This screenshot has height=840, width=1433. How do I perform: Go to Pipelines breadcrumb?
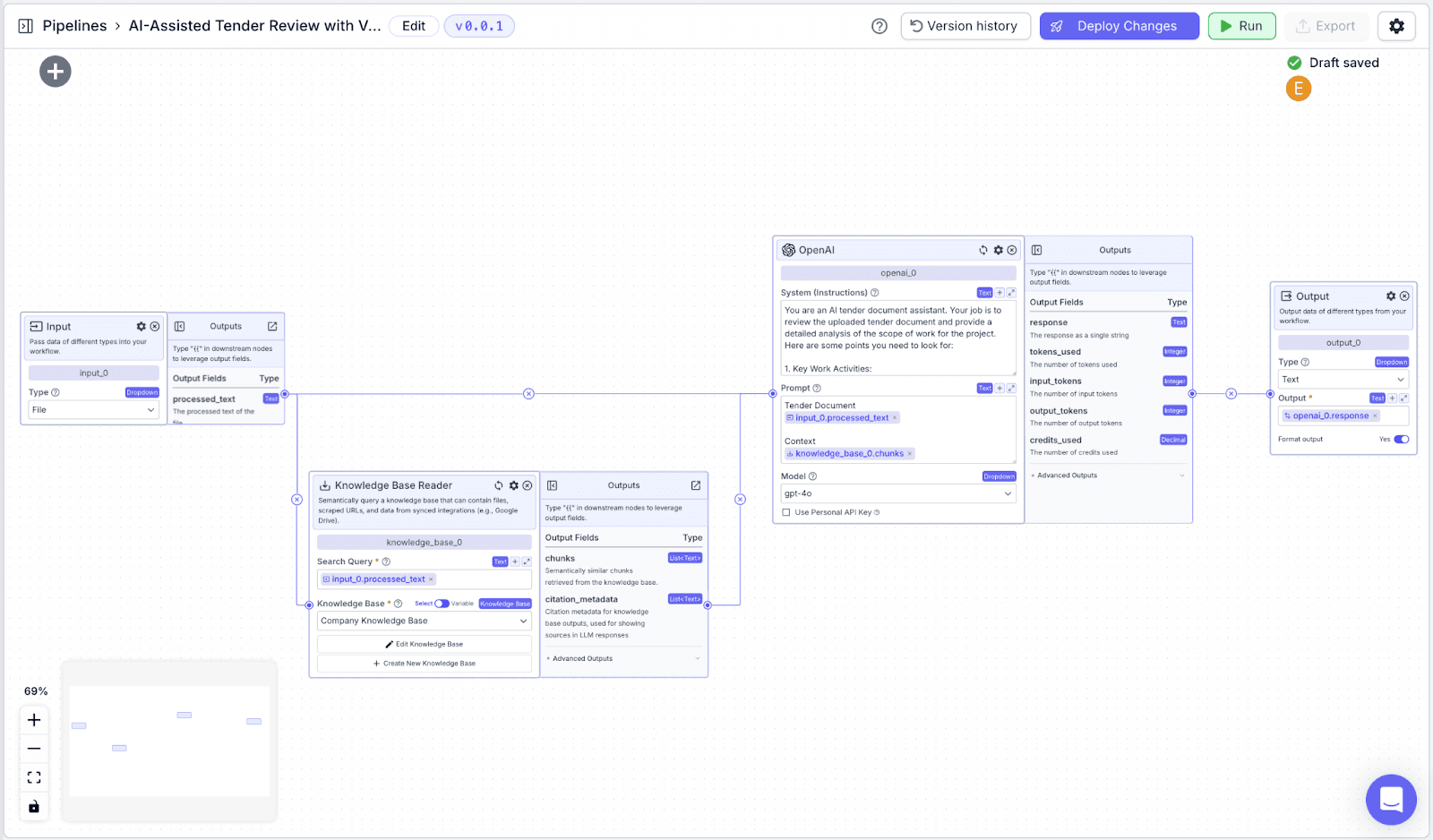tap(74, 26)
